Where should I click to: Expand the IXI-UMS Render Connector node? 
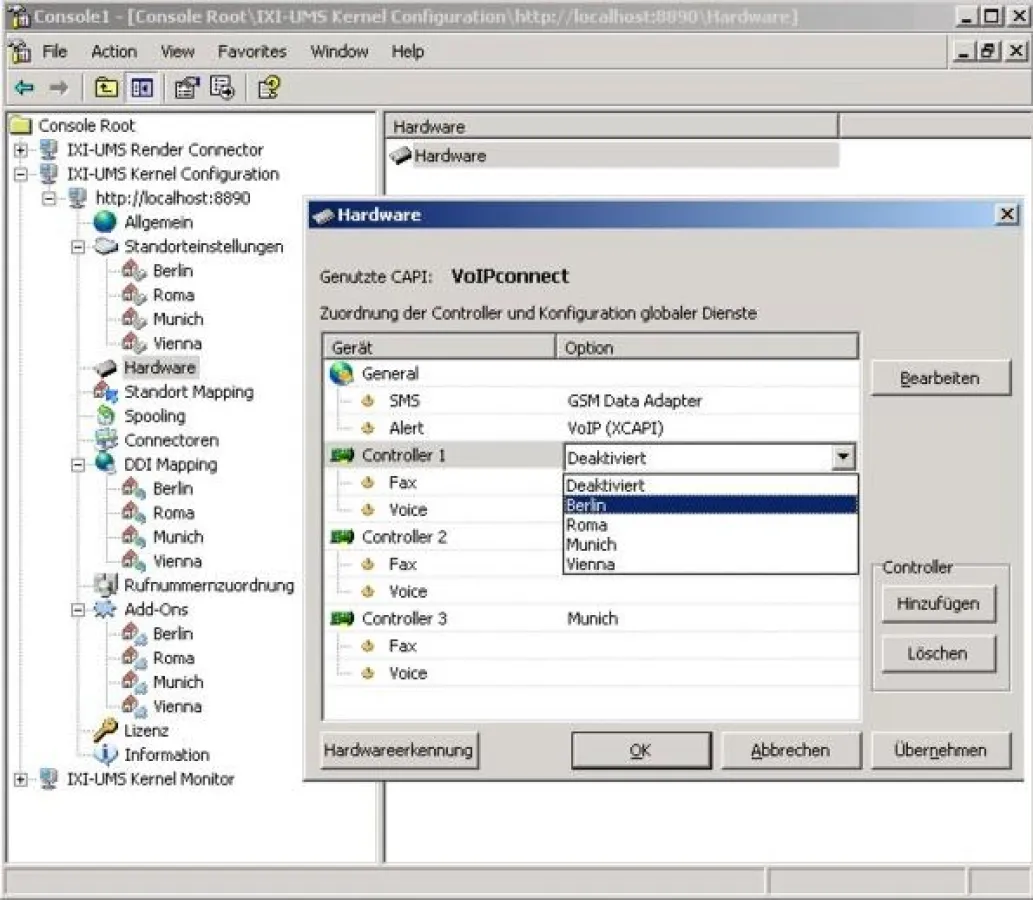click(20, 150)
